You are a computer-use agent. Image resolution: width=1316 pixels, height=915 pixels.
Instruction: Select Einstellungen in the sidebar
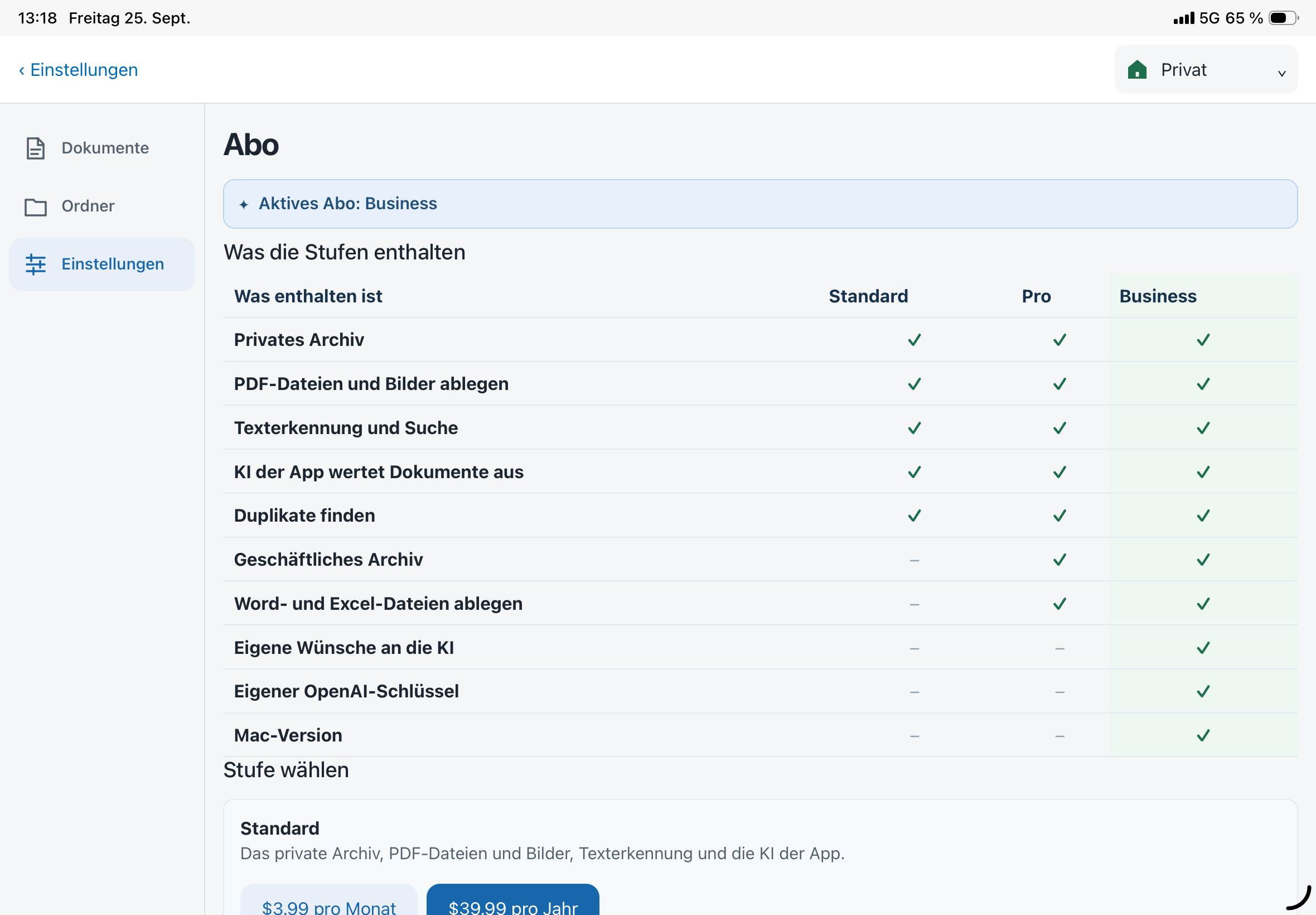(102, 264)
